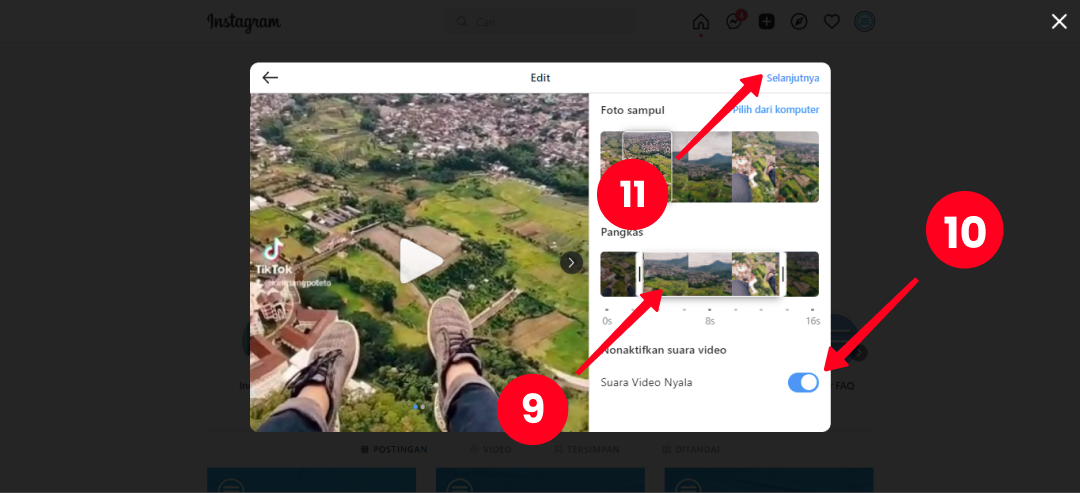Close the overlay with X icon
The height and width of the screenshot is (493, 1080).
click(x=1059, y=22)
